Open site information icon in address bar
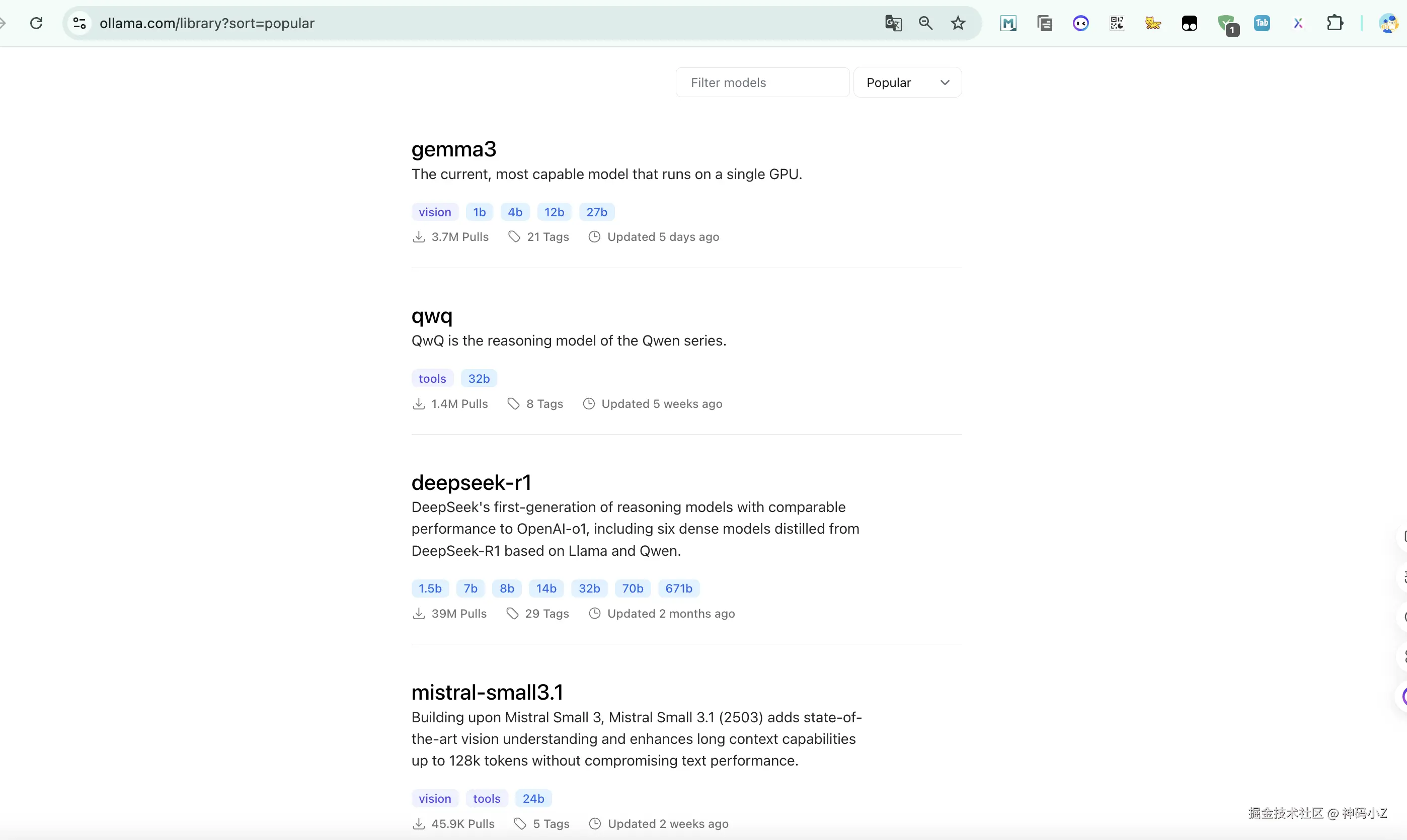Viewport: 1407px width, 840px height. coord(80,23)
